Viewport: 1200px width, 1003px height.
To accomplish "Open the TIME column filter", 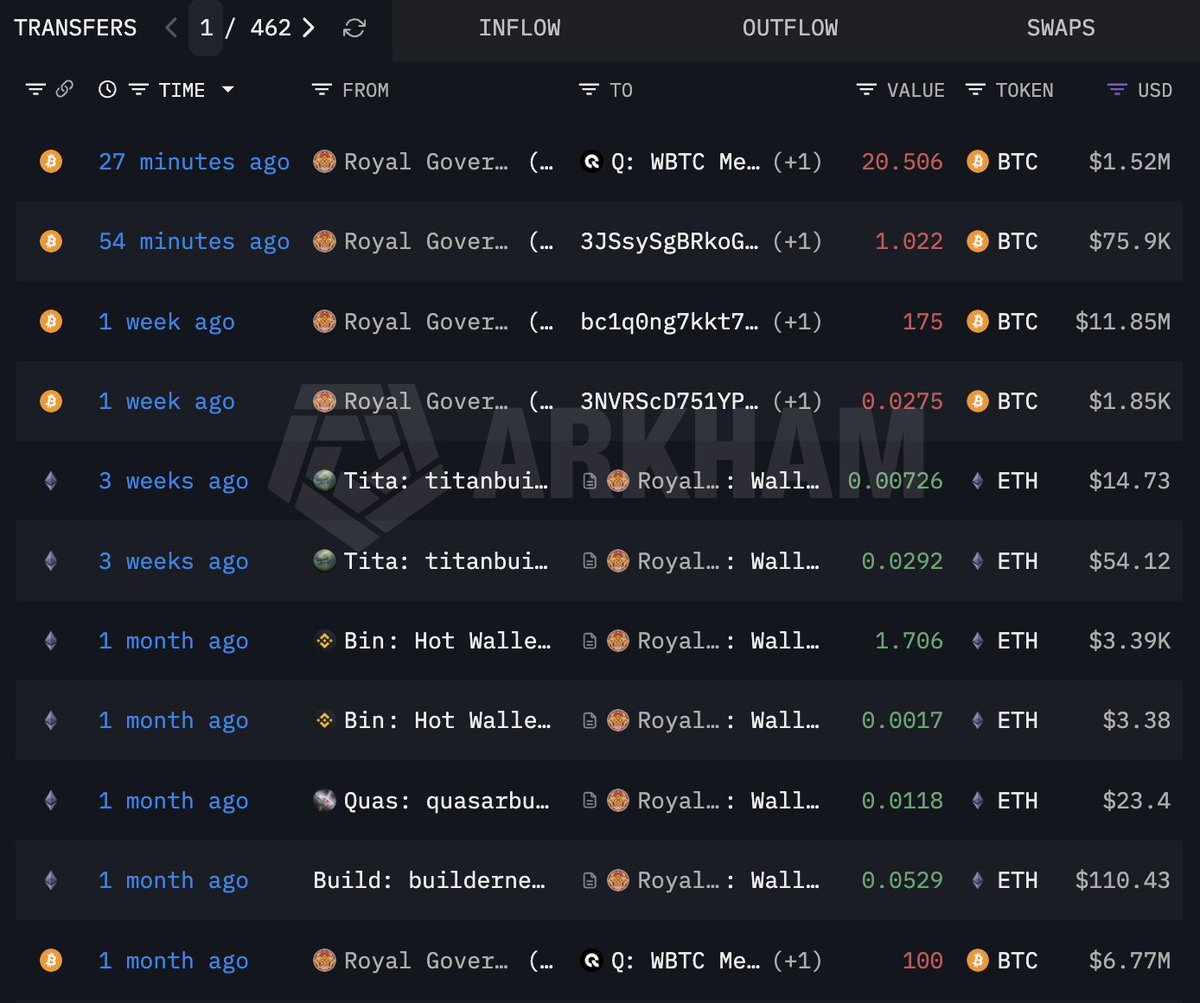I will [x=139, y=90].
